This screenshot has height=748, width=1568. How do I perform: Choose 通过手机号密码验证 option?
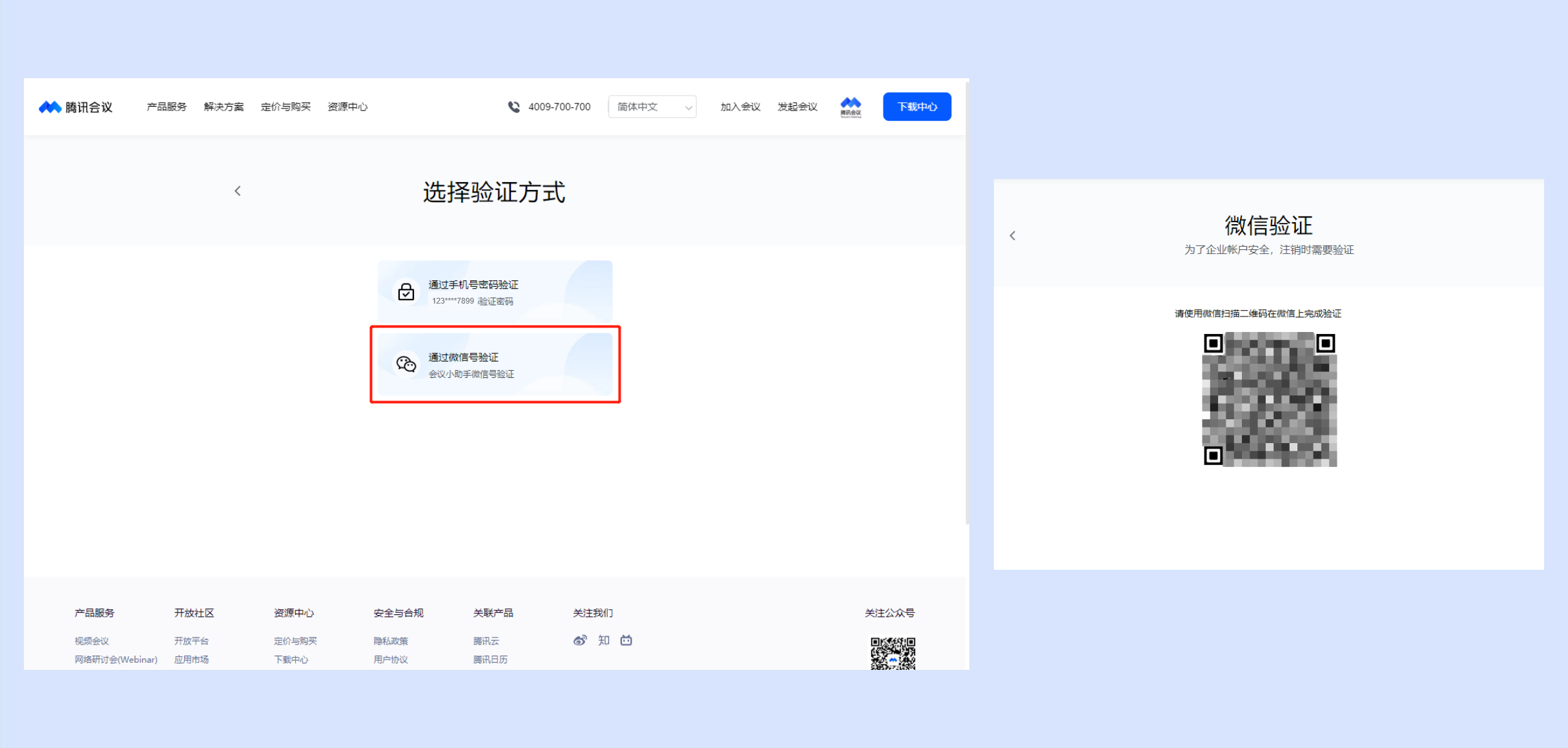pos(495,292)
